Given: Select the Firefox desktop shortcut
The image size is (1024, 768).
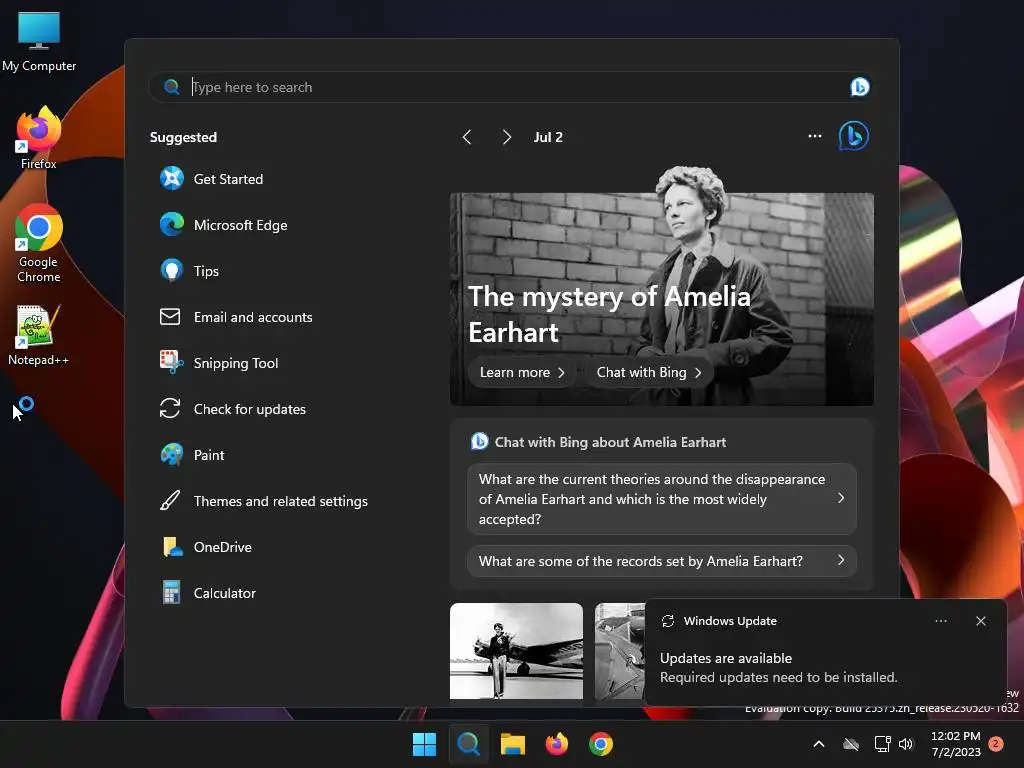Looking at the screenshot, I should click(39, 138).
